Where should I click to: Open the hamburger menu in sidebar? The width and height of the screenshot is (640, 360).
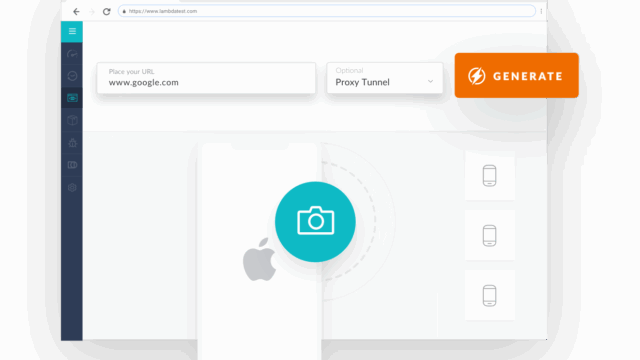pos(72,31)
